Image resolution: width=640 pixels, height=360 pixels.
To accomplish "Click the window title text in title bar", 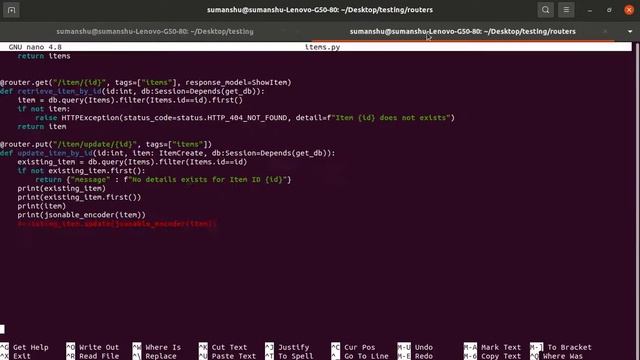I will pyautogui.click(x=320, y=10).
